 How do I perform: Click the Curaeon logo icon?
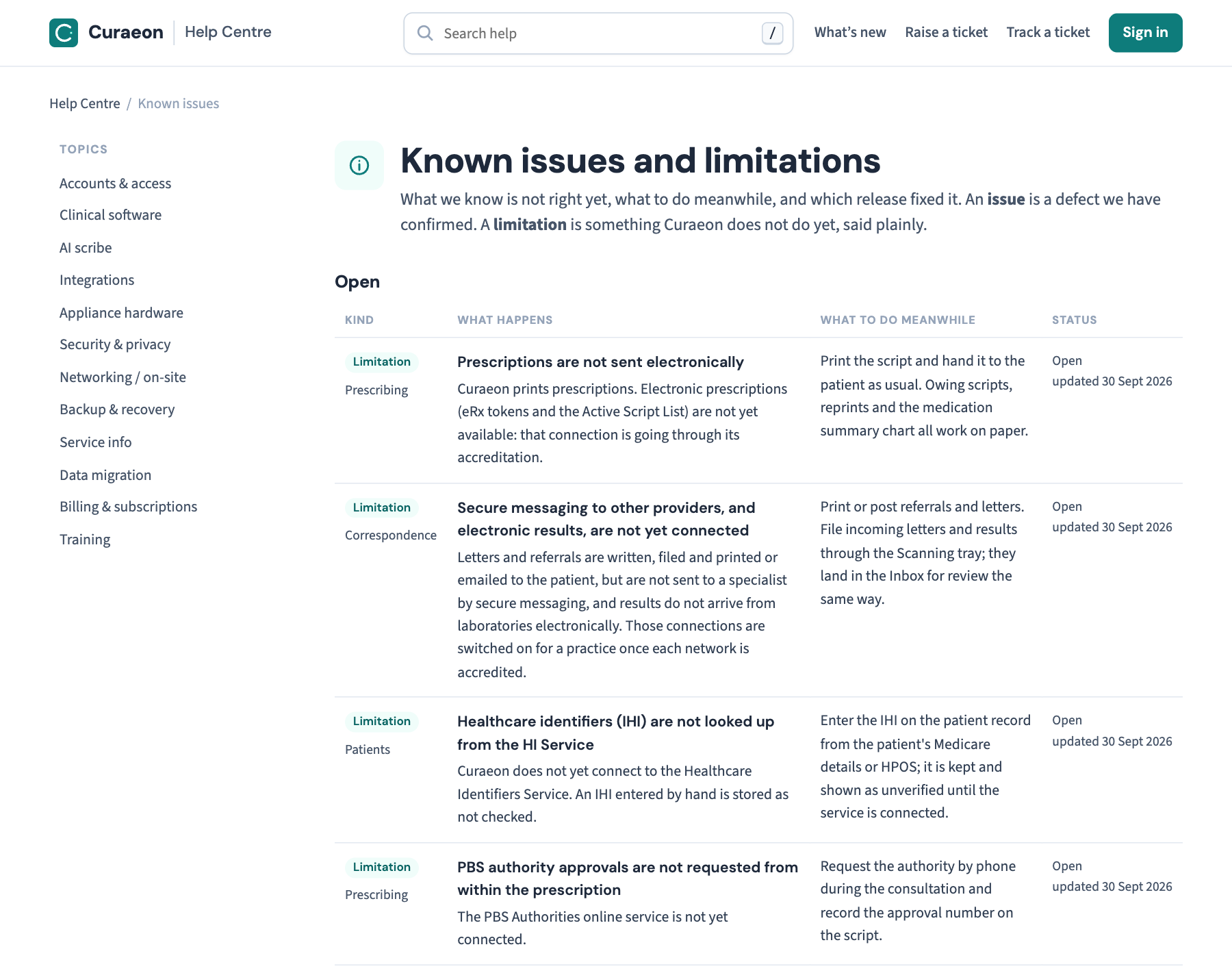(x=64, y=33)
